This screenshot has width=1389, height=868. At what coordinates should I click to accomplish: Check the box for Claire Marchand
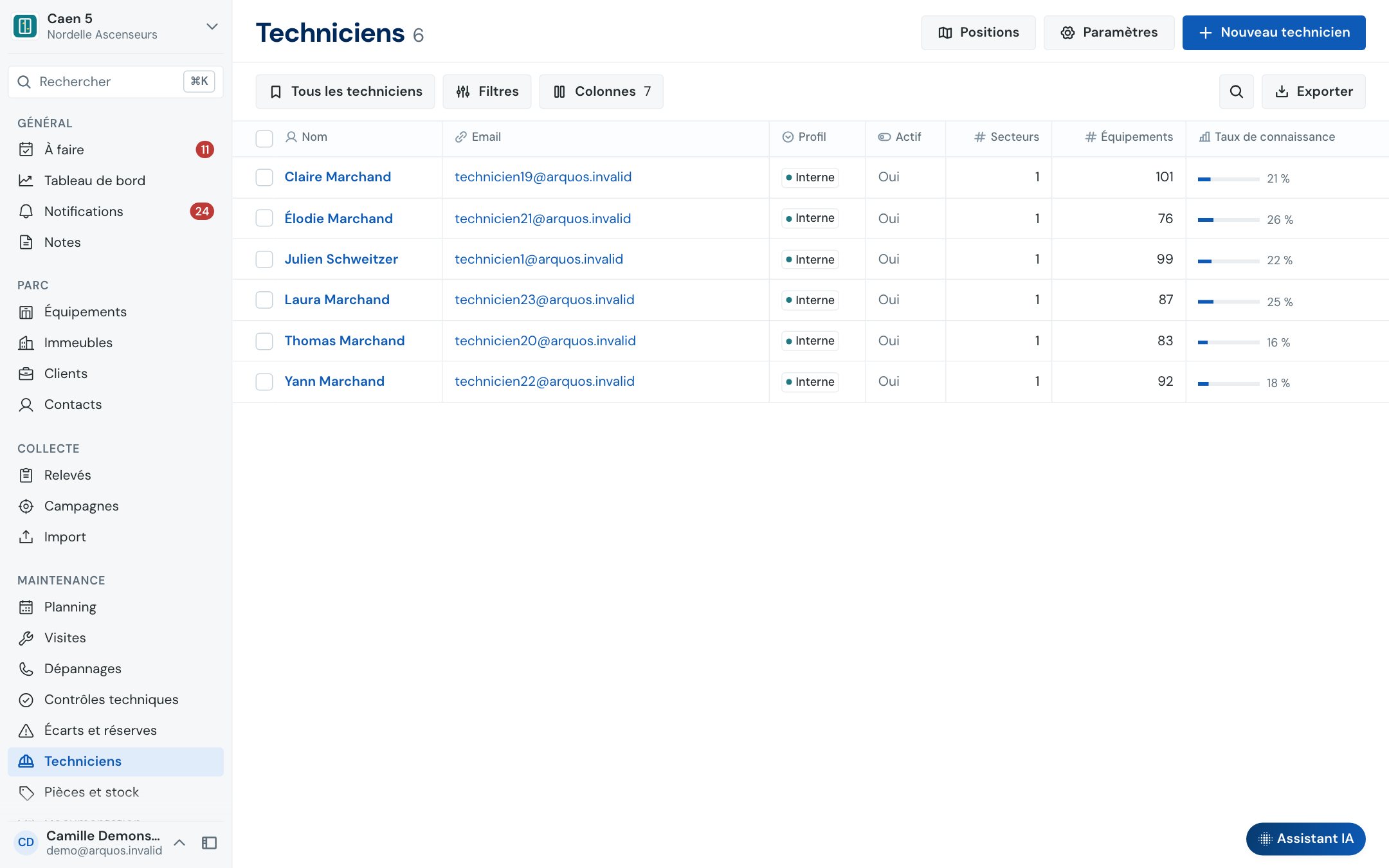coord(264,177)
